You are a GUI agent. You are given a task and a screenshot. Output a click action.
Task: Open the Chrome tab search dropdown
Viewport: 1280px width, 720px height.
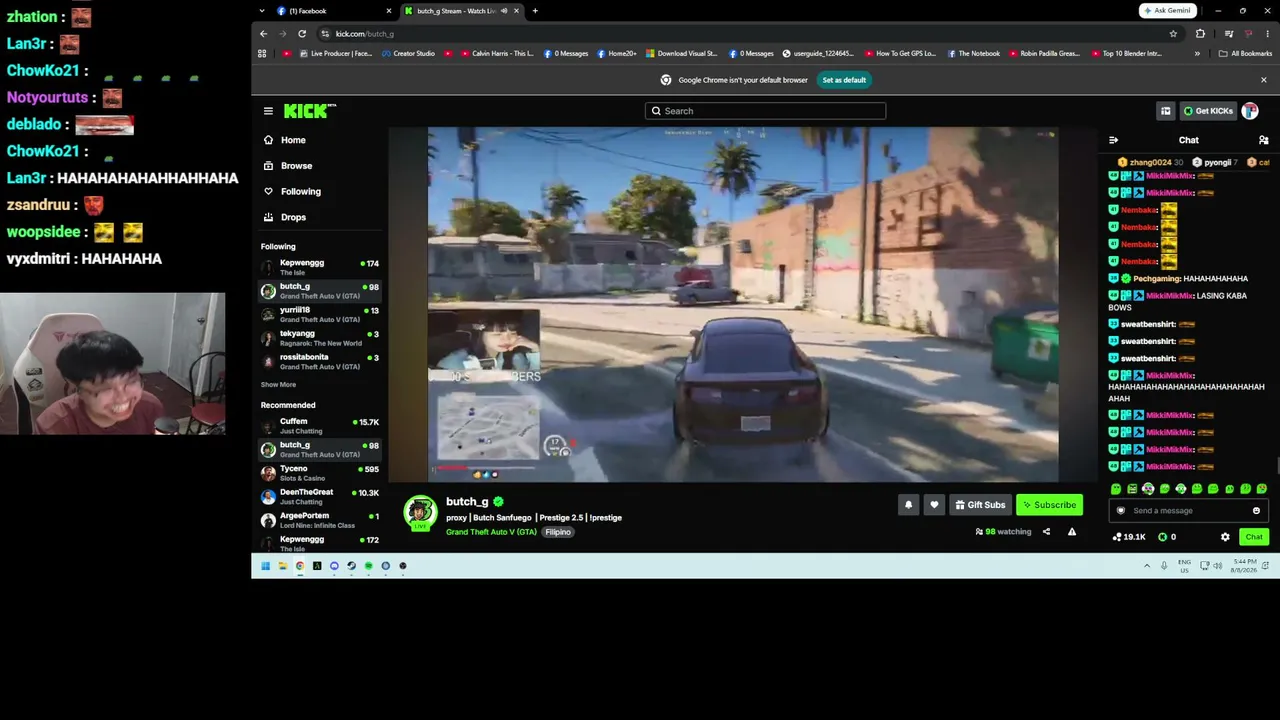262,11
